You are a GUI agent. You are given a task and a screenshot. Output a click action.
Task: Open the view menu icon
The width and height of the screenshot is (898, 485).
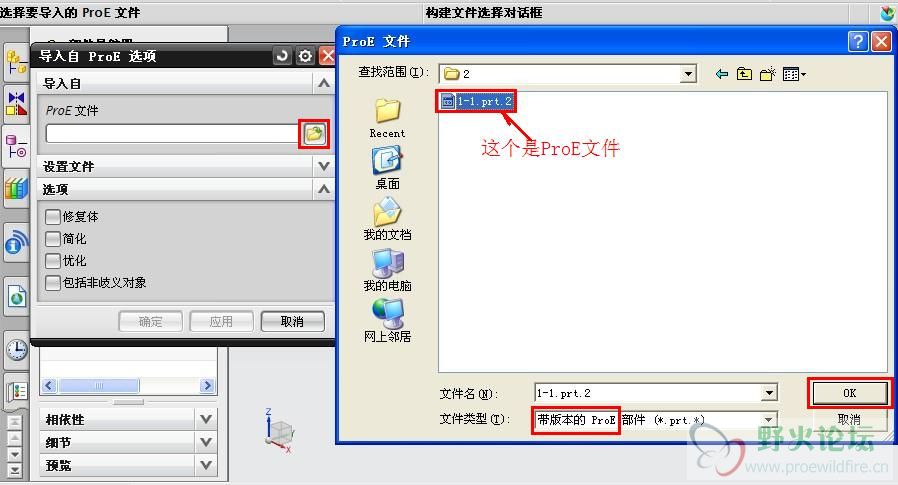pyautogui.click(x=794, y=74)
